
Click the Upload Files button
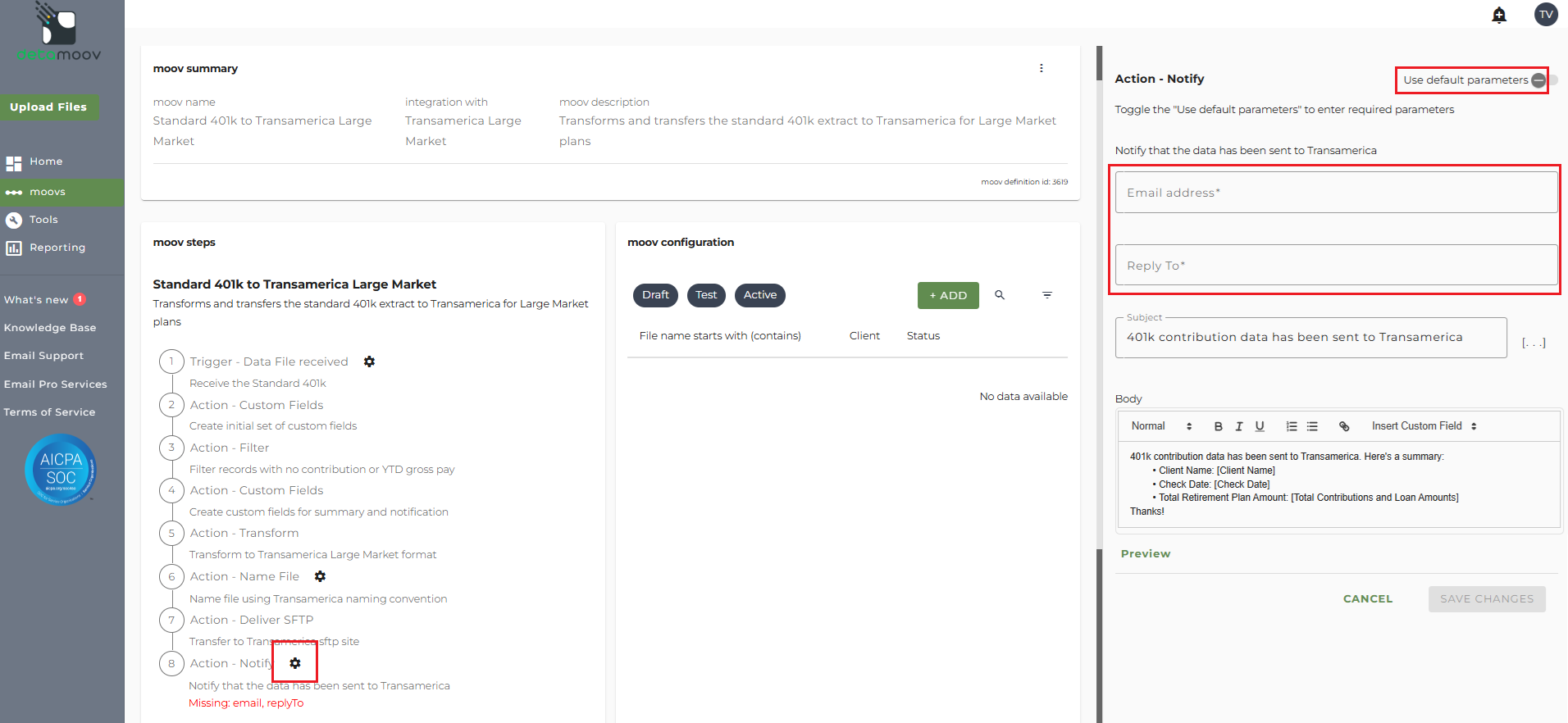48,107
